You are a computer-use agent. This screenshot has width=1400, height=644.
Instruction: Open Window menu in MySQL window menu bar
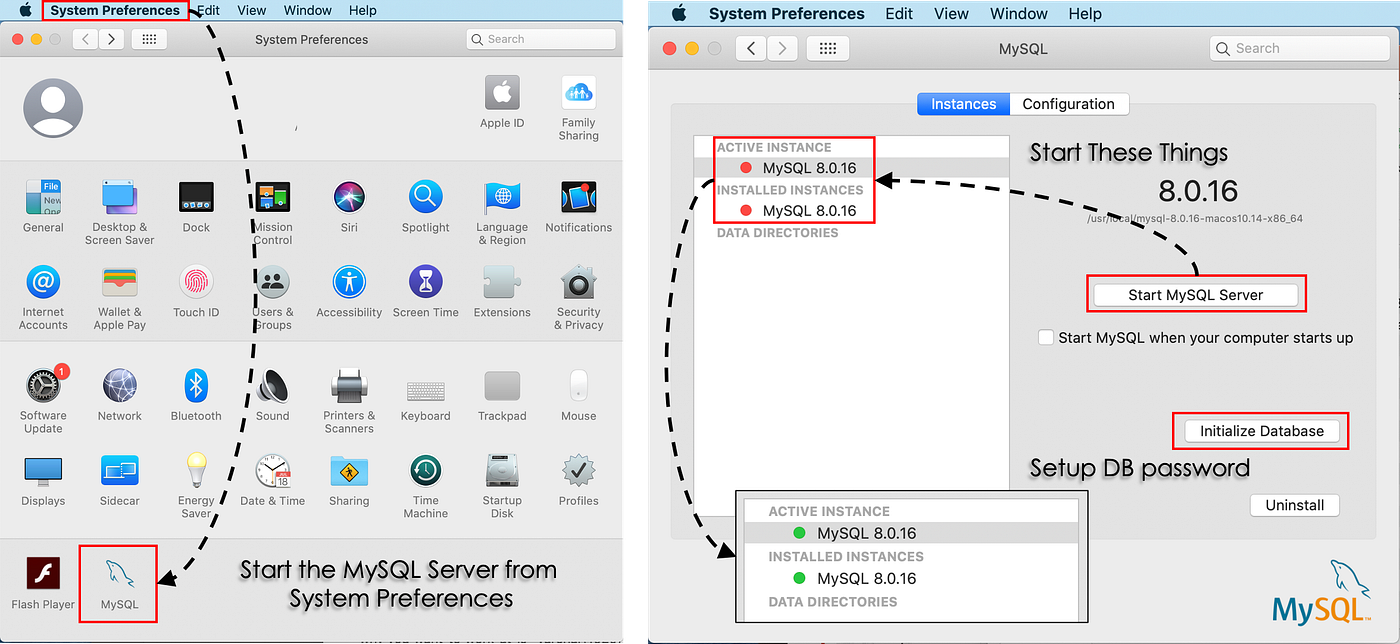coord(1018,14)
